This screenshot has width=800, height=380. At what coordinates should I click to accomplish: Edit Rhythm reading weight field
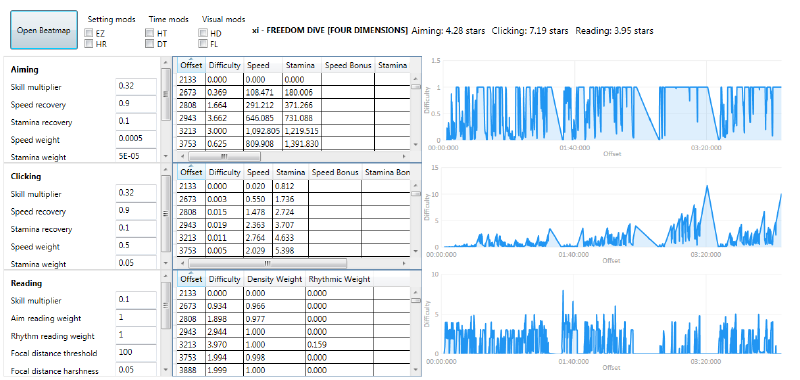click(x=136, y=335)
